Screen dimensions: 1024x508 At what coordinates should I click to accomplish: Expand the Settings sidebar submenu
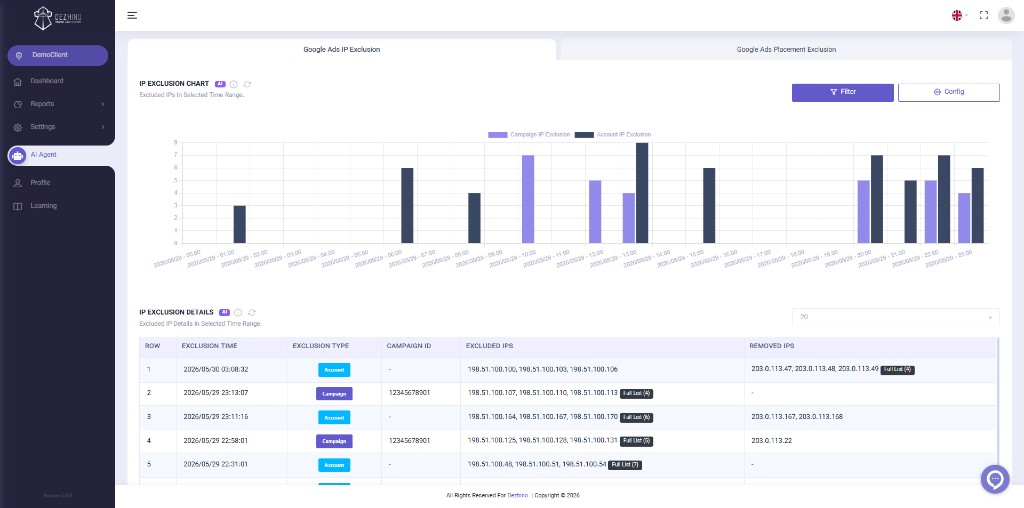click(x=57, y=127)
